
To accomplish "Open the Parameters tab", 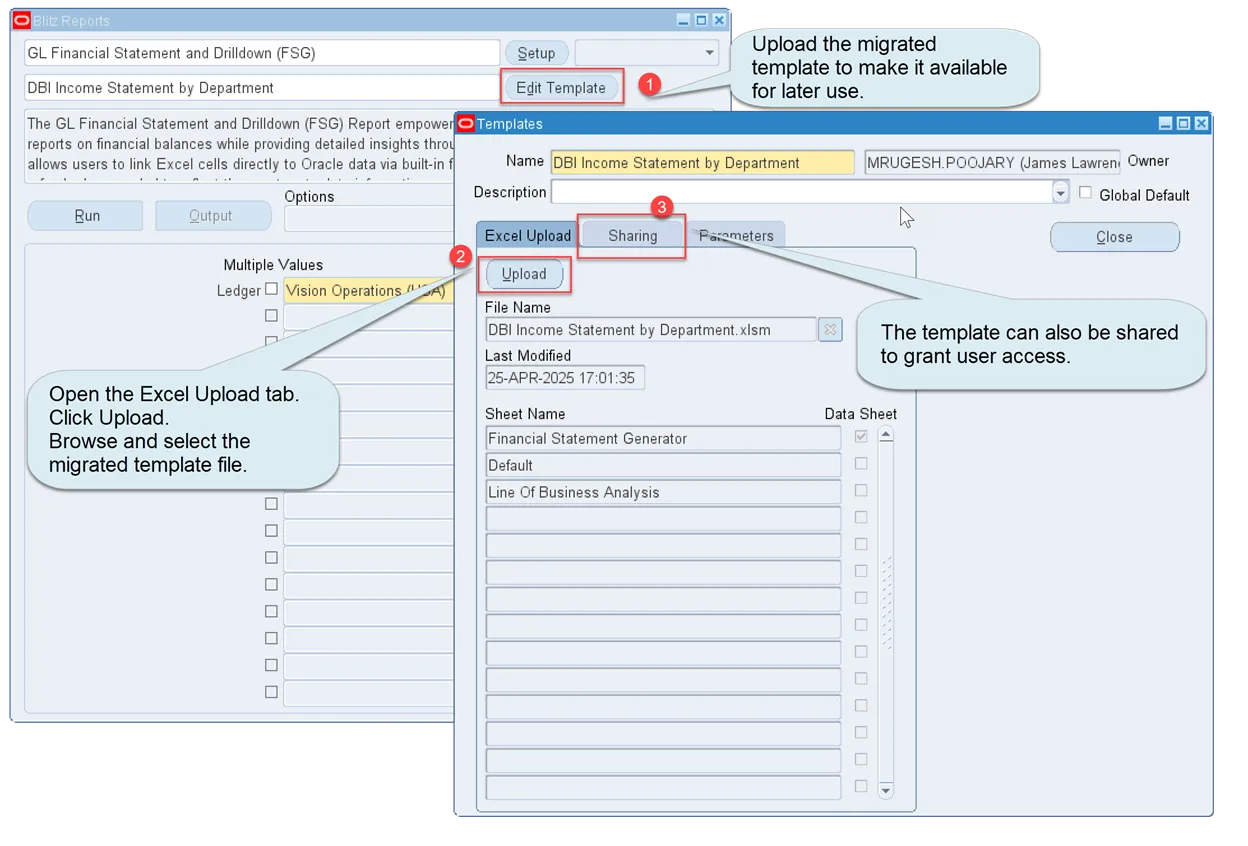I will [x=736, y=236].
